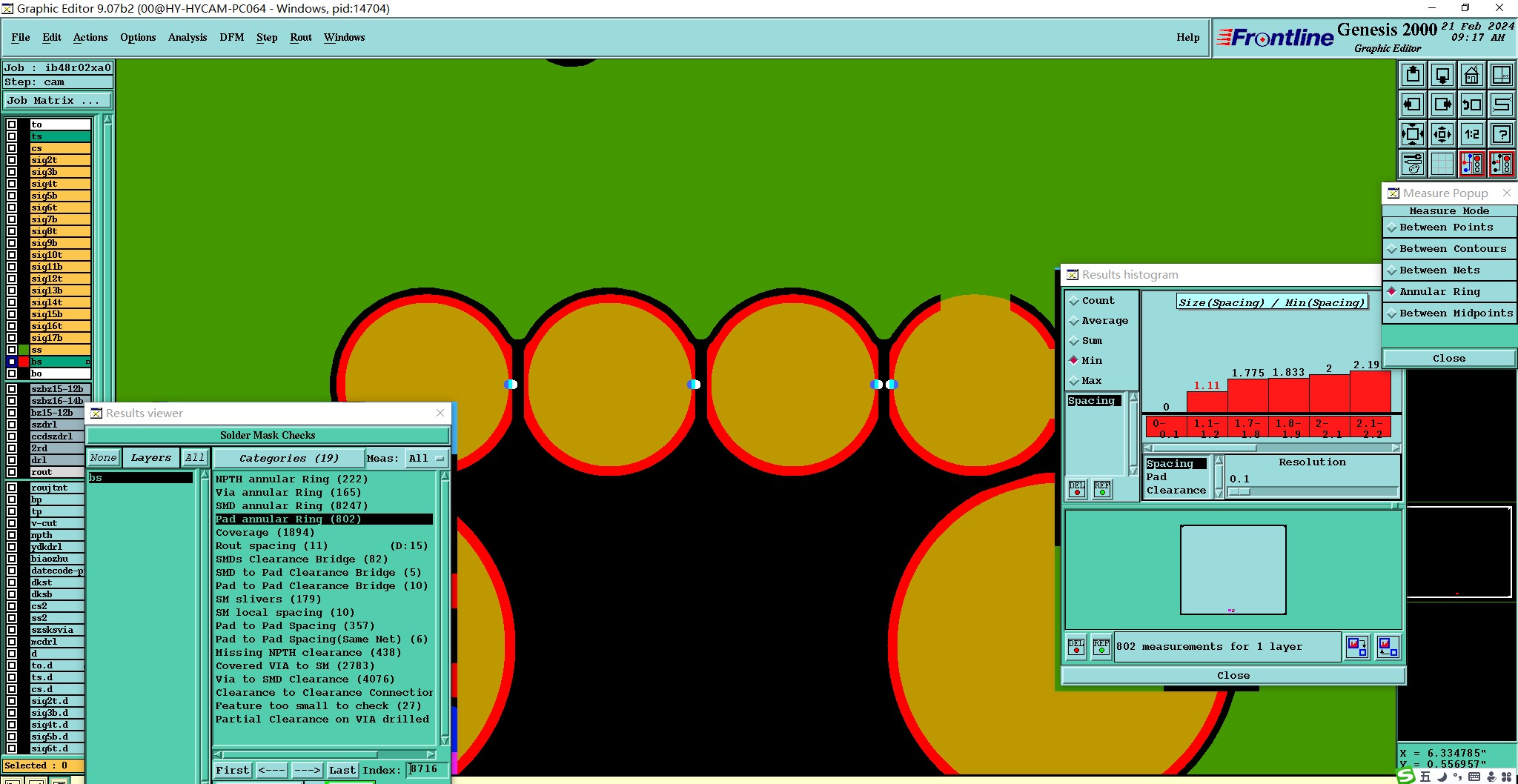Click Close button in Results histogram
This screenshot has width=1518, height=784.
(1233, 676)
